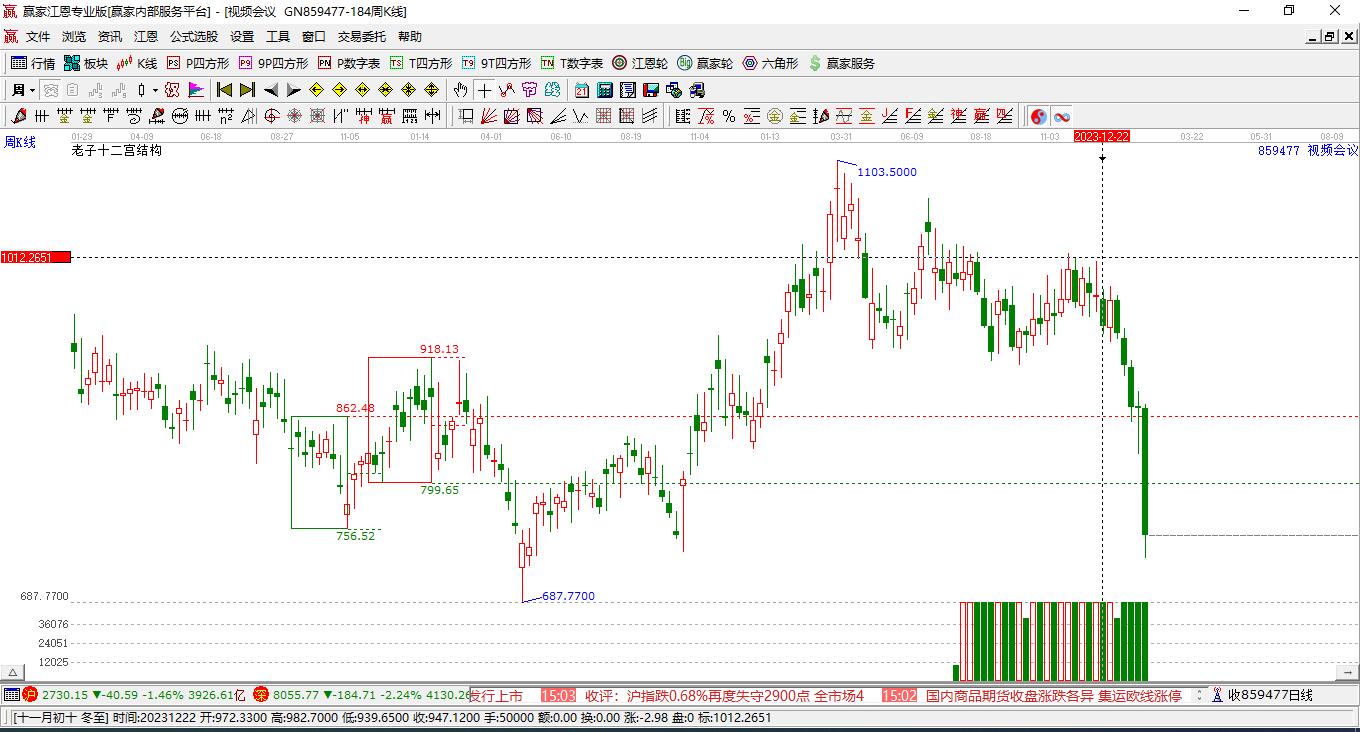1360x732 pixels.
Task: Open the news headline 国内商品期货收盘涨跌各异
Action: coord(1054,695)
